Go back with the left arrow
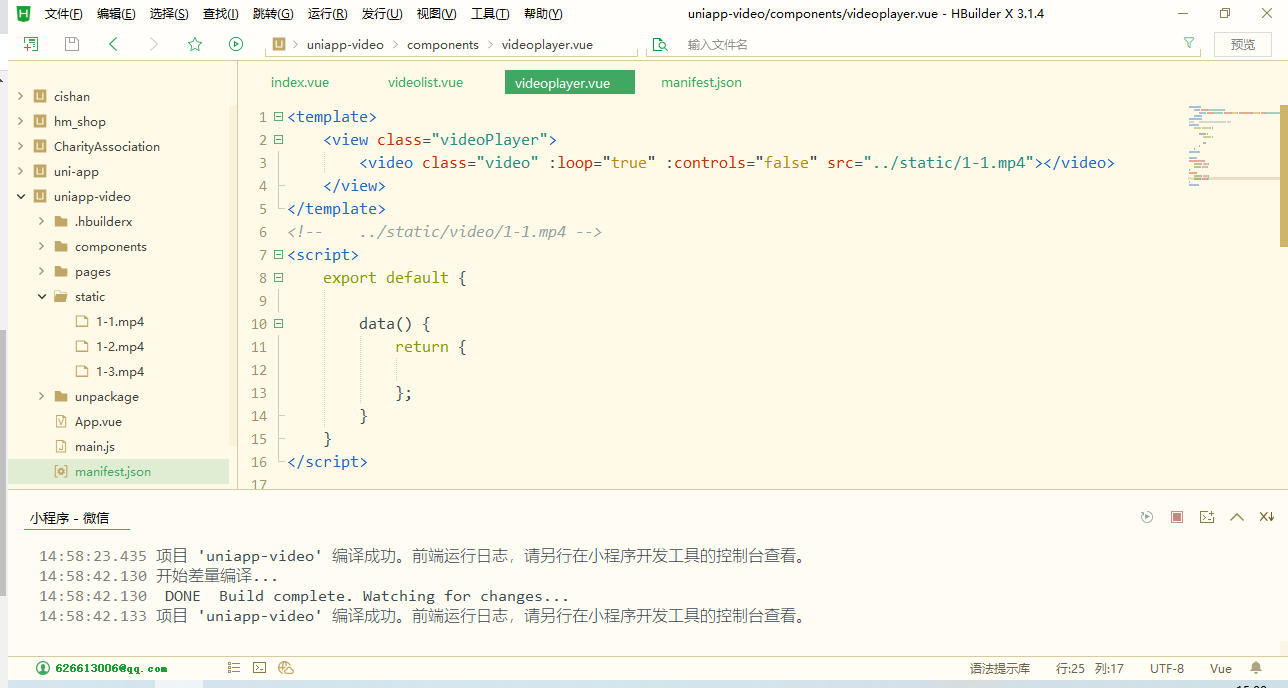The height and width of the screenshot is (688, 1288). [113, 44]
